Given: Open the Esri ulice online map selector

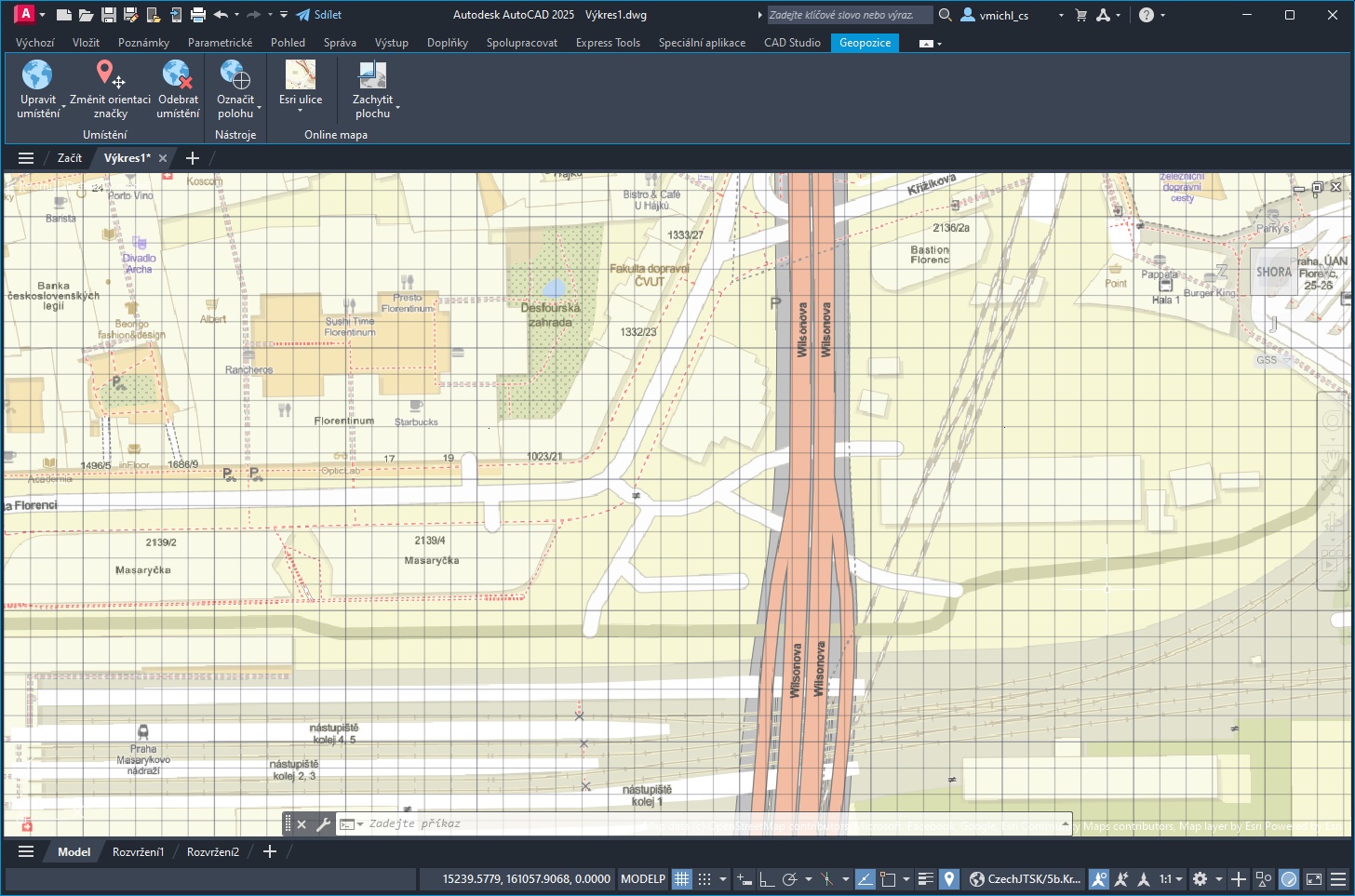Looking at the screenshot, I should [301, 87].
